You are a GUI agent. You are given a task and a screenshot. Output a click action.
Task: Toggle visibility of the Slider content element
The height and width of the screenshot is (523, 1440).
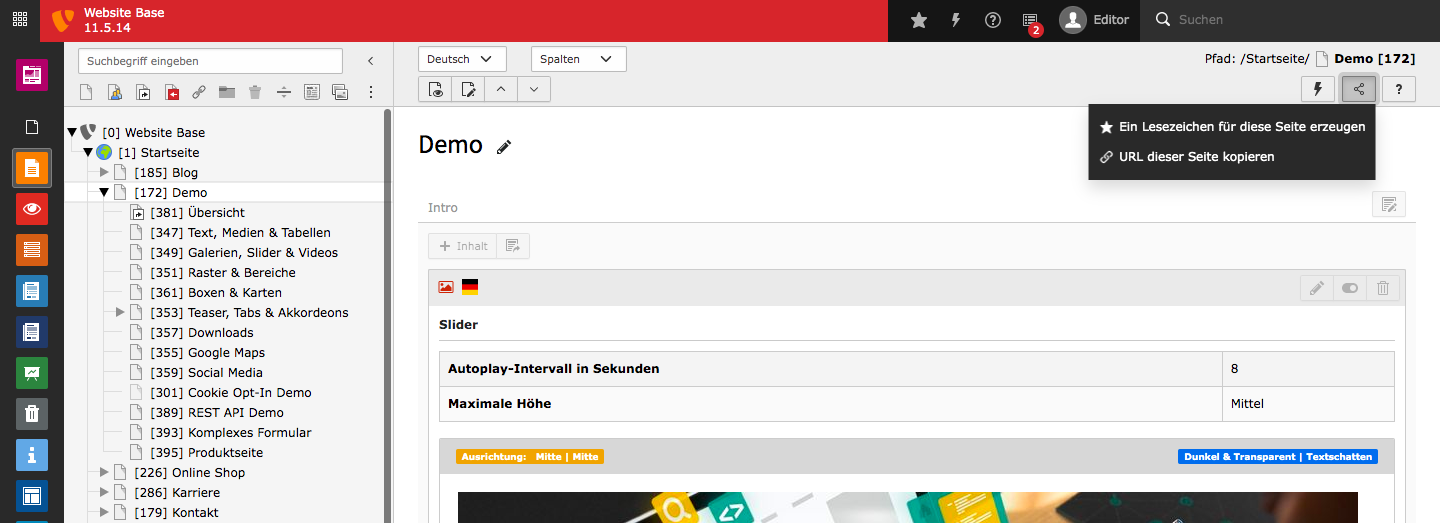[x=1350, y=288]
